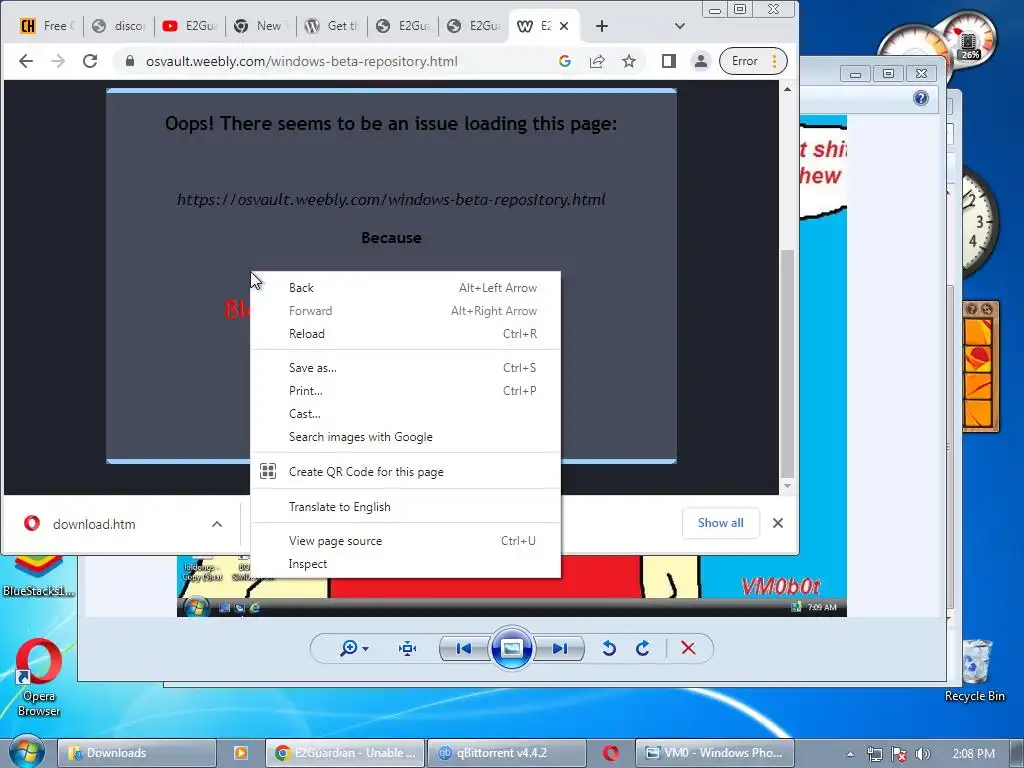This screenshot has height=768, width=1024.
Task: Choose Search images with Google
Action: (406, 437)
